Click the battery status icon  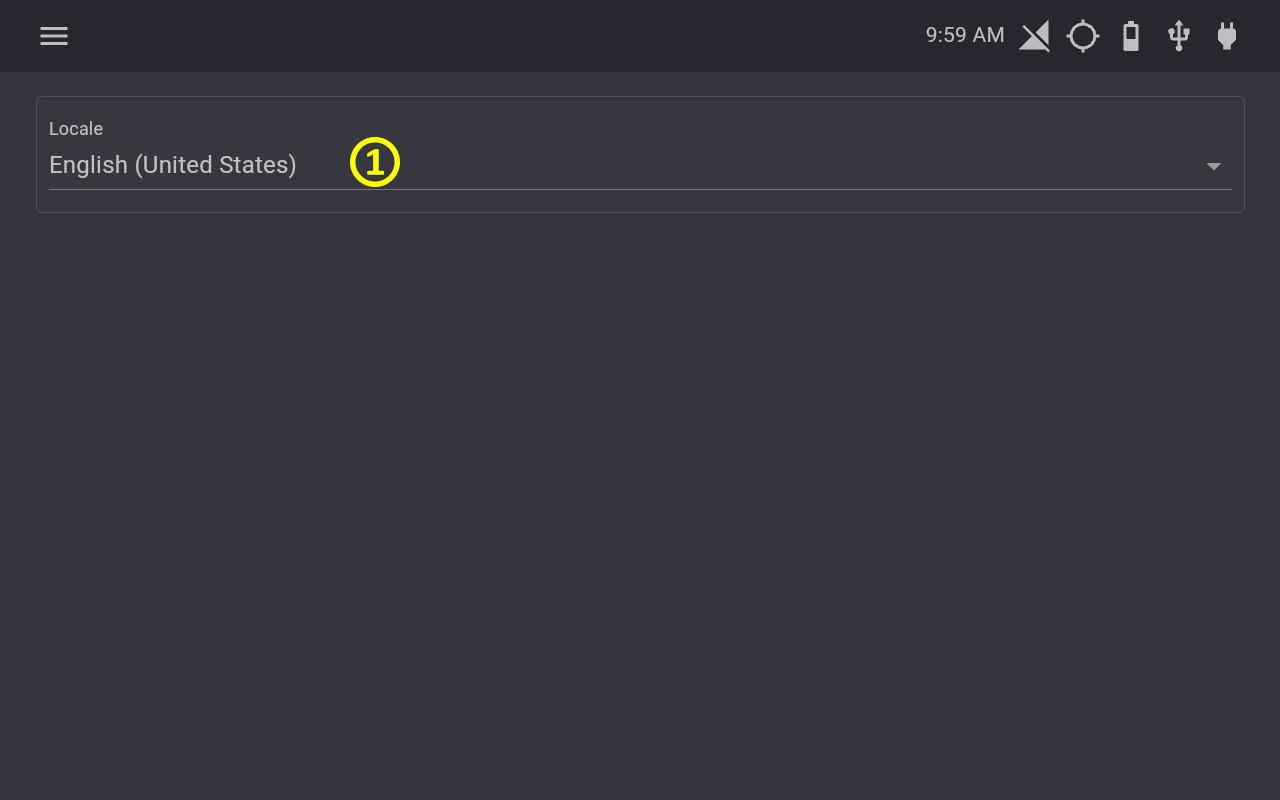[x=1131, y=36]
